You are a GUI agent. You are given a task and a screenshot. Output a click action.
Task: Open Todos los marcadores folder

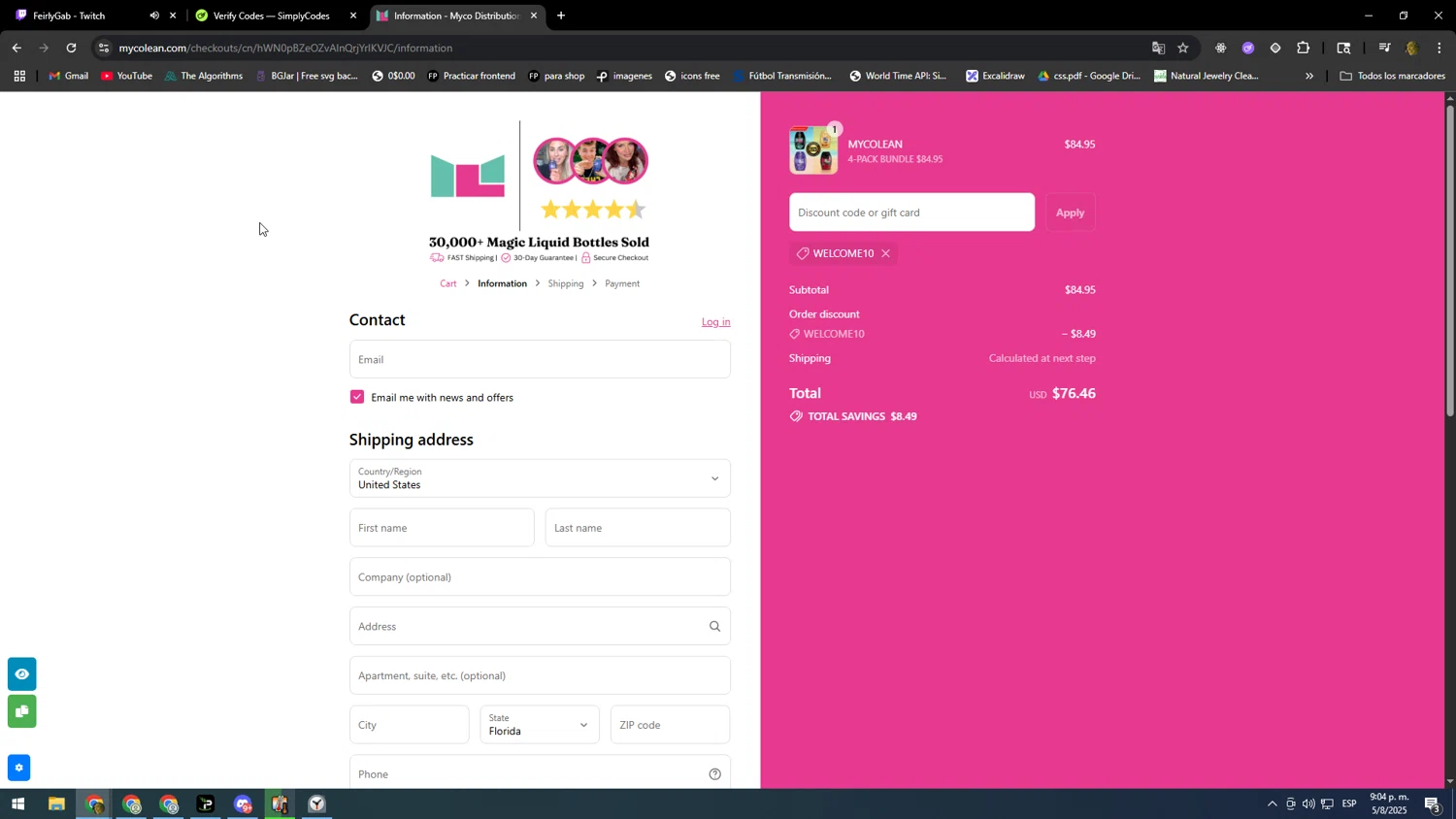1392,76
